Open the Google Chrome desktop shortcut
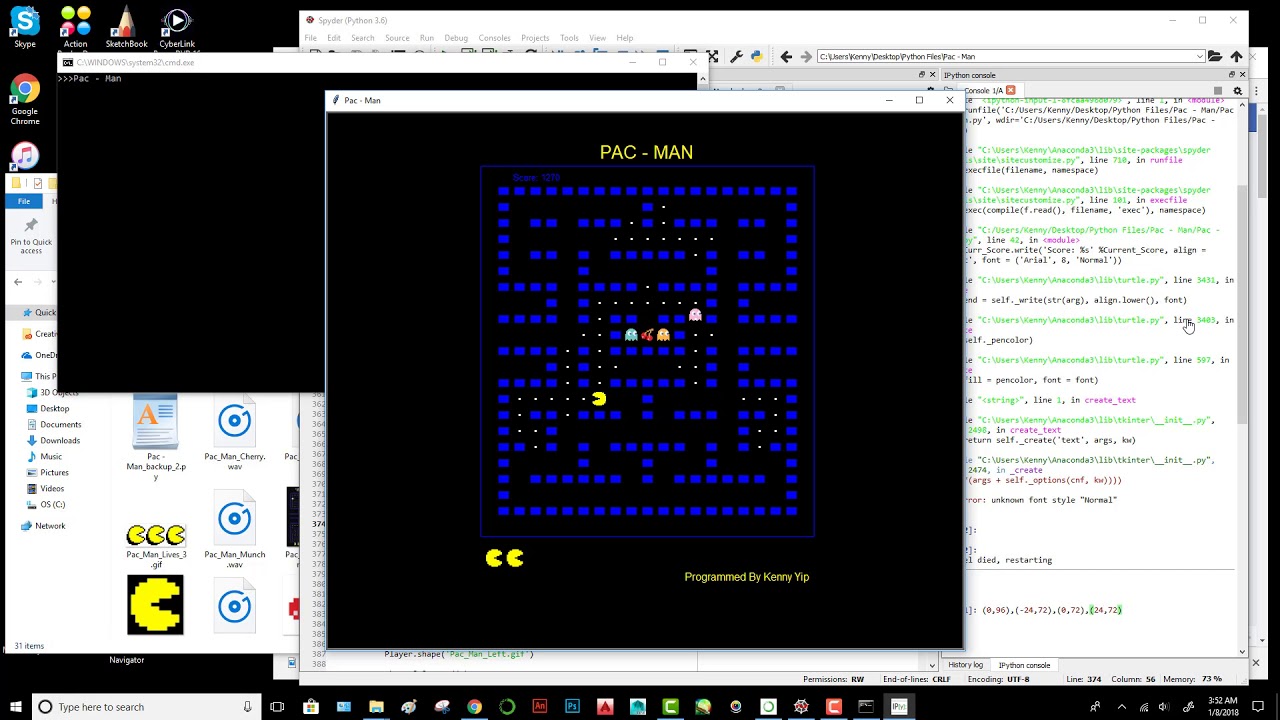This screenshot has height=720, width=1280. (x=25, y=101)
